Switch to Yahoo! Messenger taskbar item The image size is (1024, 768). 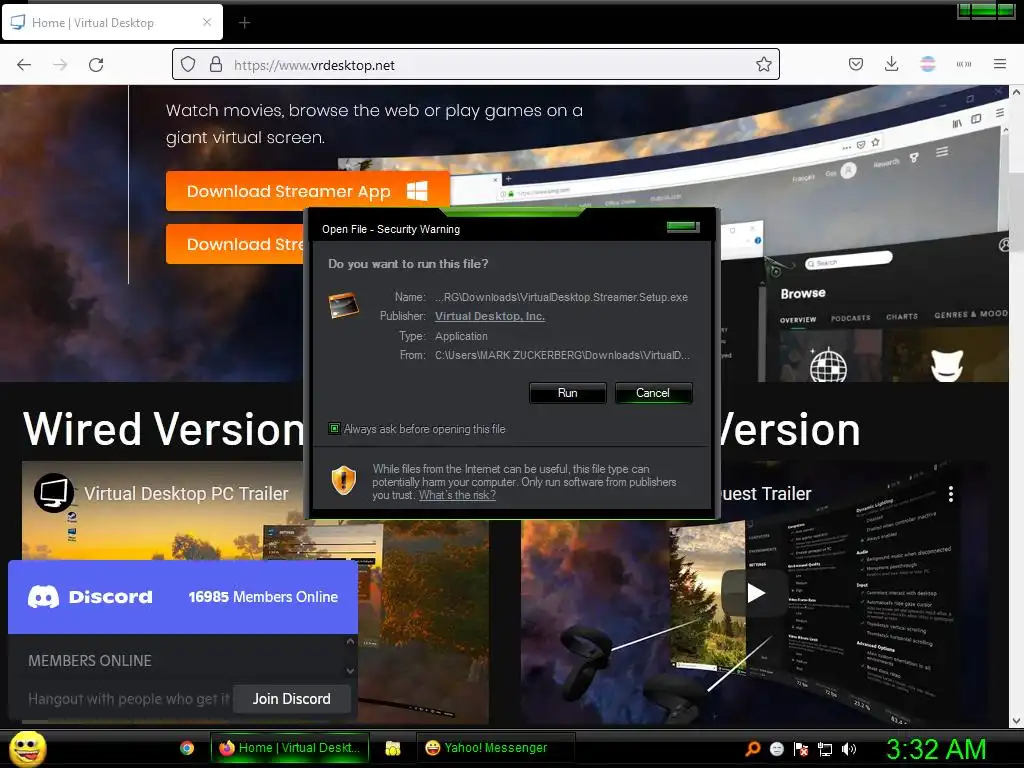click(x=495, y=748)
